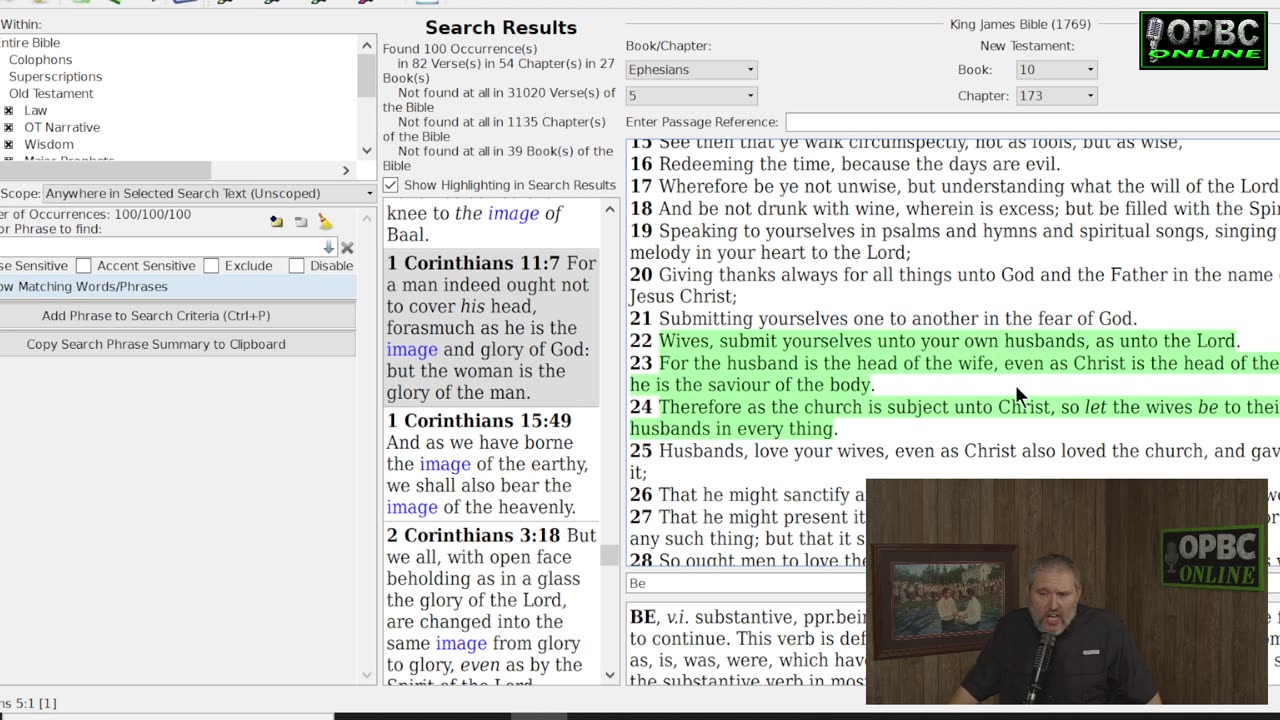
Task: Select Wisdom label in tree
Action: point(48,145)
